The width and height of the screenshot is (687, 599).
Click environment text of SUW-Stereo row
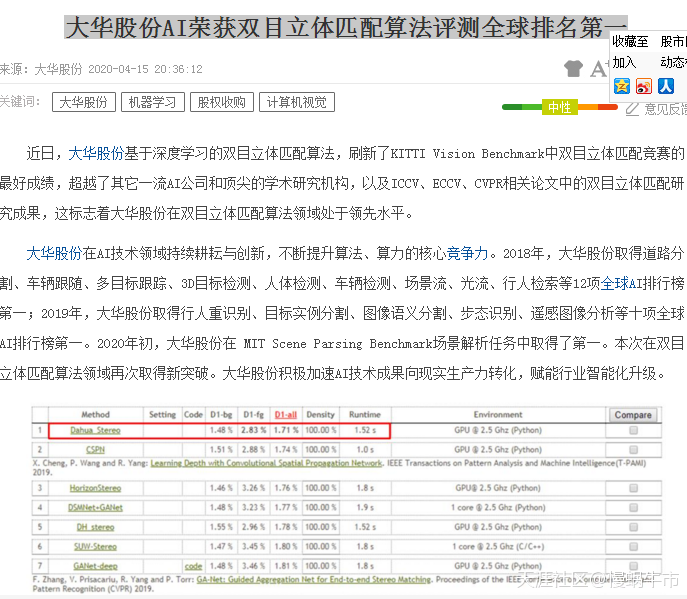pyautogui.click(x=498, y=546)
